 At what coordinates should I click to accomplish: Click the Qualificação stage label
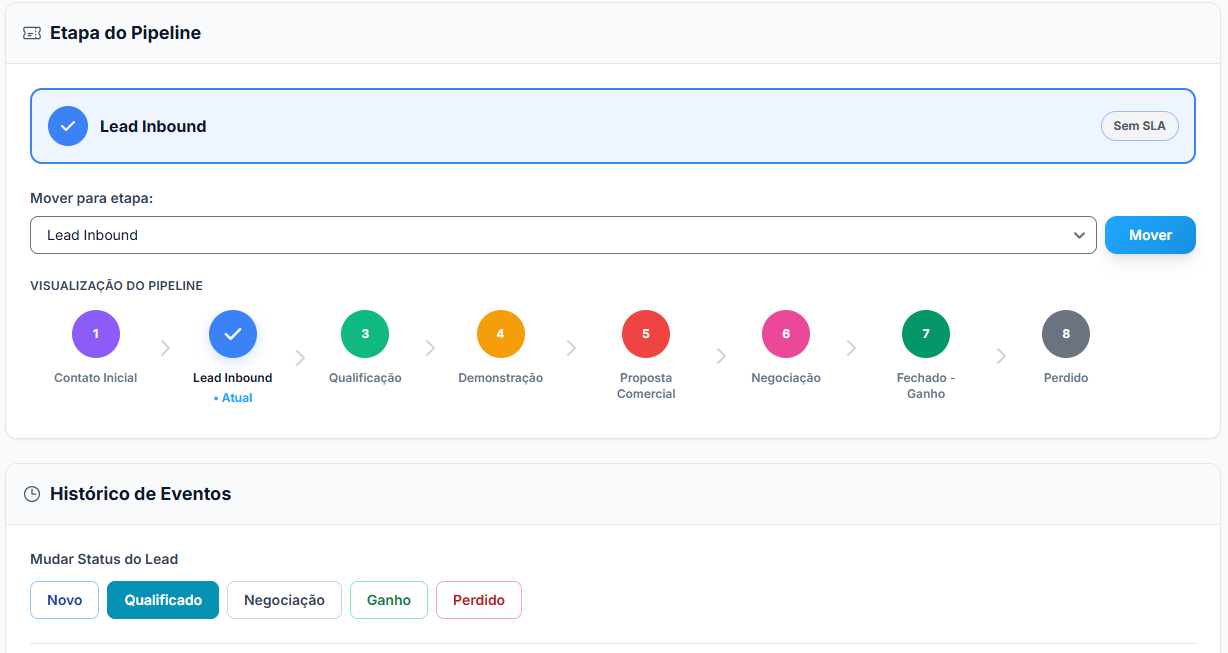(x=365, y=378)
